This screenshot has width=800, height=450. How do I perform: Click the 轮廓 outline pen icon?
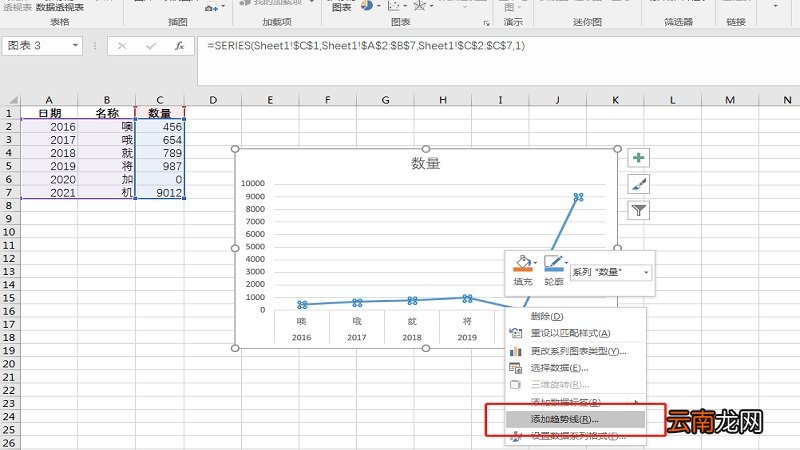tap(553, 263)
